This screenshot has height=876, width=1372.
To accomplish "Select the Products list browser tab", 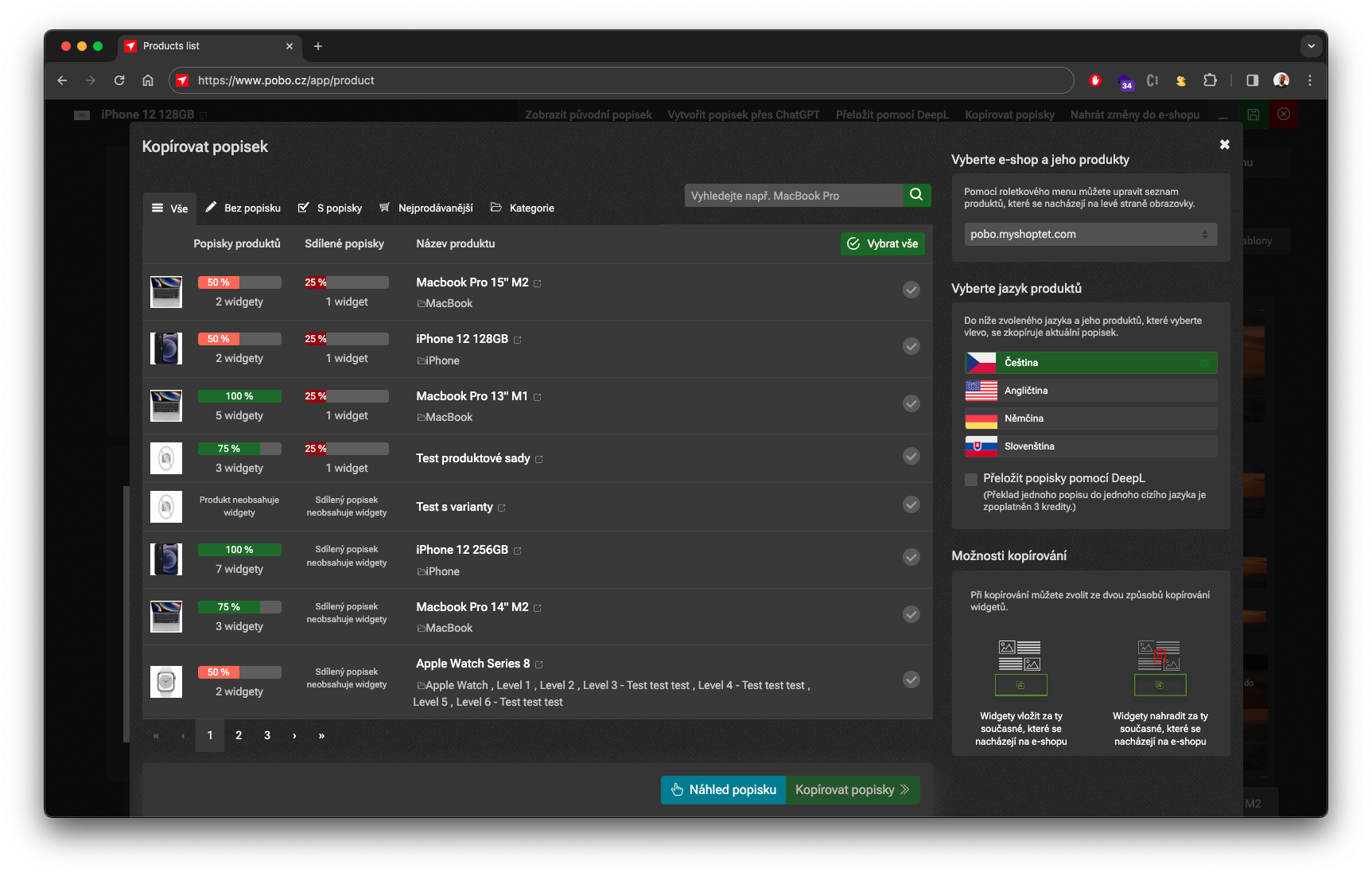I will pos(210,46).
